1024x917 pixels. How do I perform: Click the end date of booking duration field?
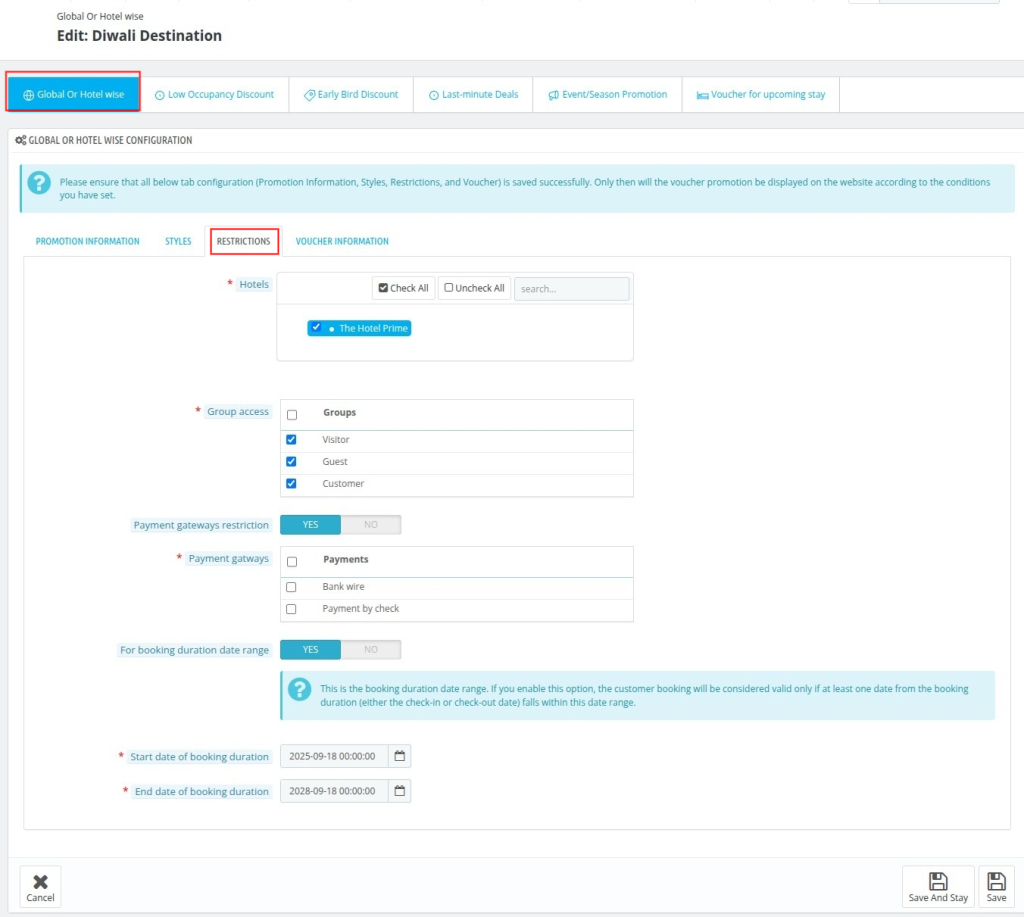coord(334,790)
